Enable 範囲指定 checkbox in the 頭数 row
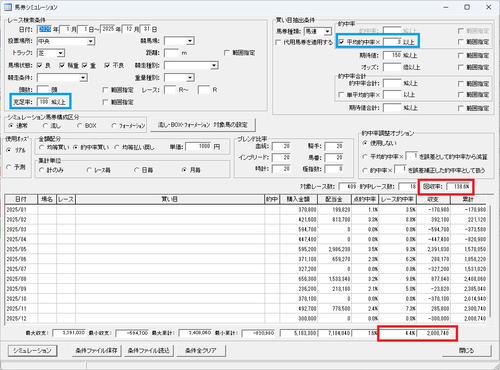Viewport: 500px width, 370px height. 105,90
